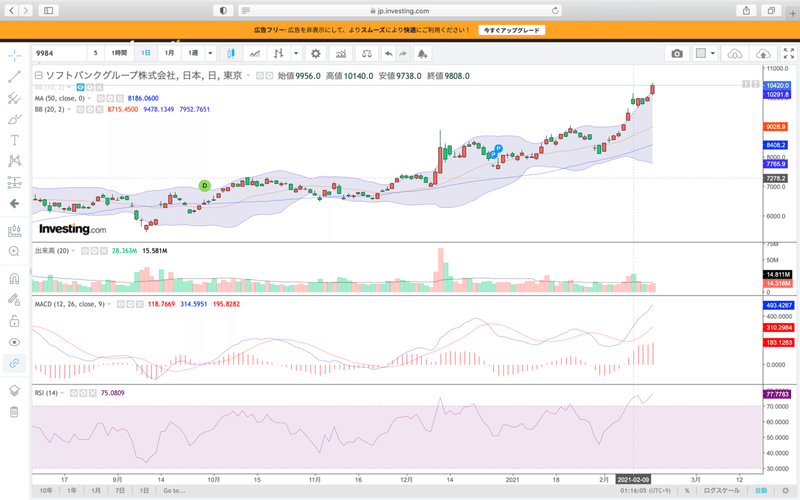Click the symbol input showing 9984

tap(59, 53)
